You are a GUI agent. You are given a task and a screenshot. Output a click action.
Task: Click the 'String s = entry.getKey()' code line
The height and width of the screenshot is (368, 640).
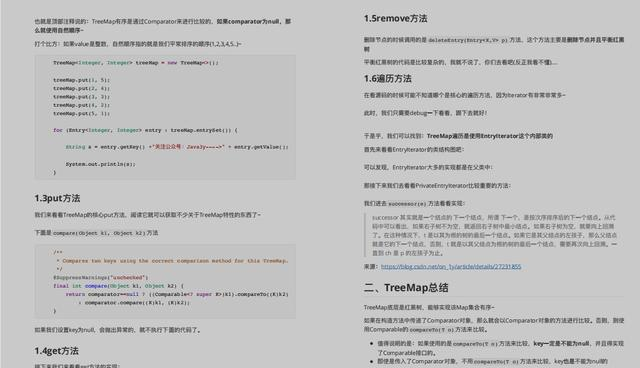(177, 147)
